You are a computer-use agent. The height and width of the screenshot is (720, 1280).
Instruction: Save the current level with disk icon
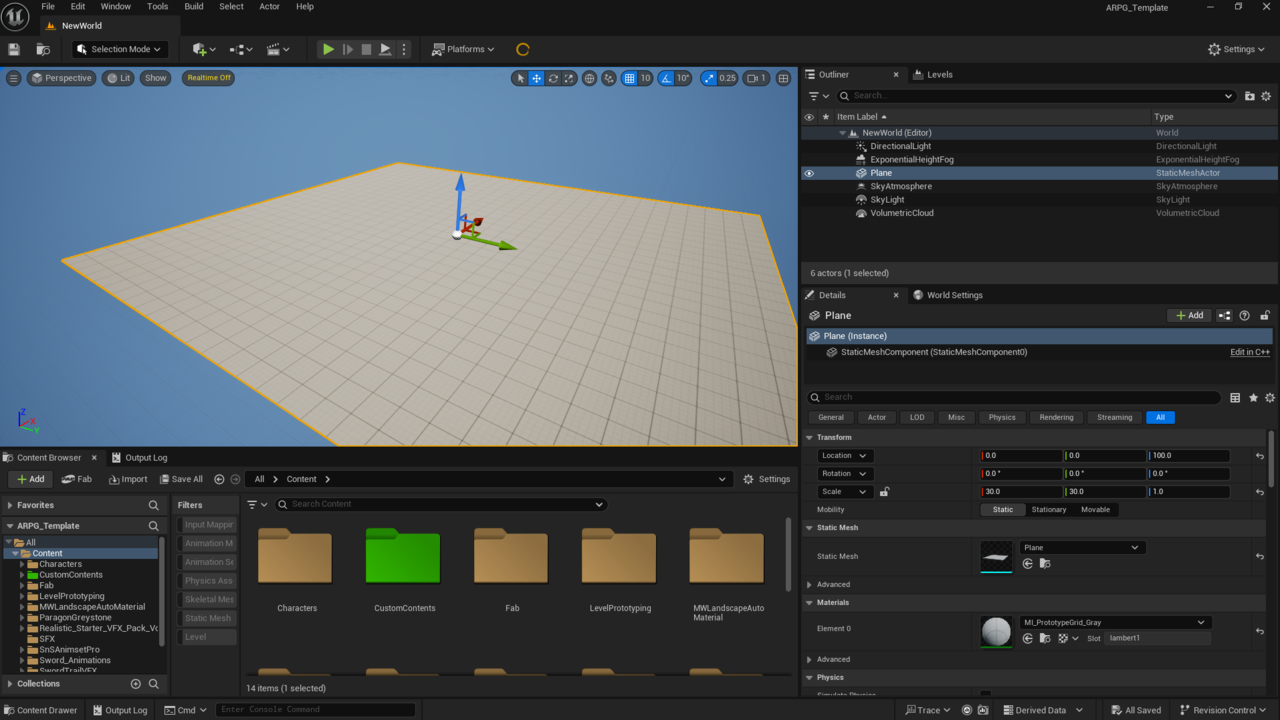tap(14, 49)
